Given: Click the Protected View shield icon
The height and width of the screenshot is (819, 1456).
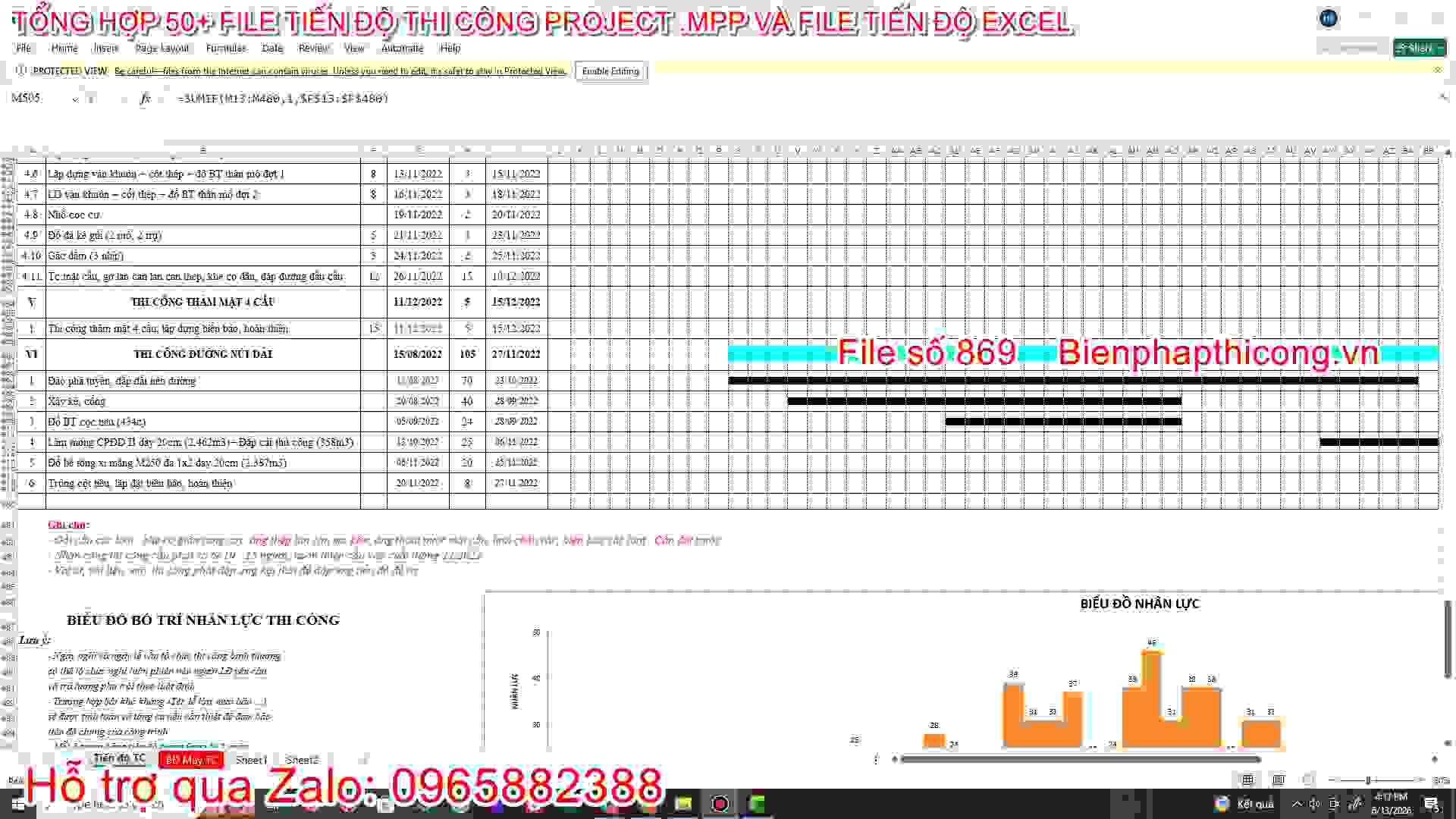Looking at the screenshot, I should coord(20,71).
